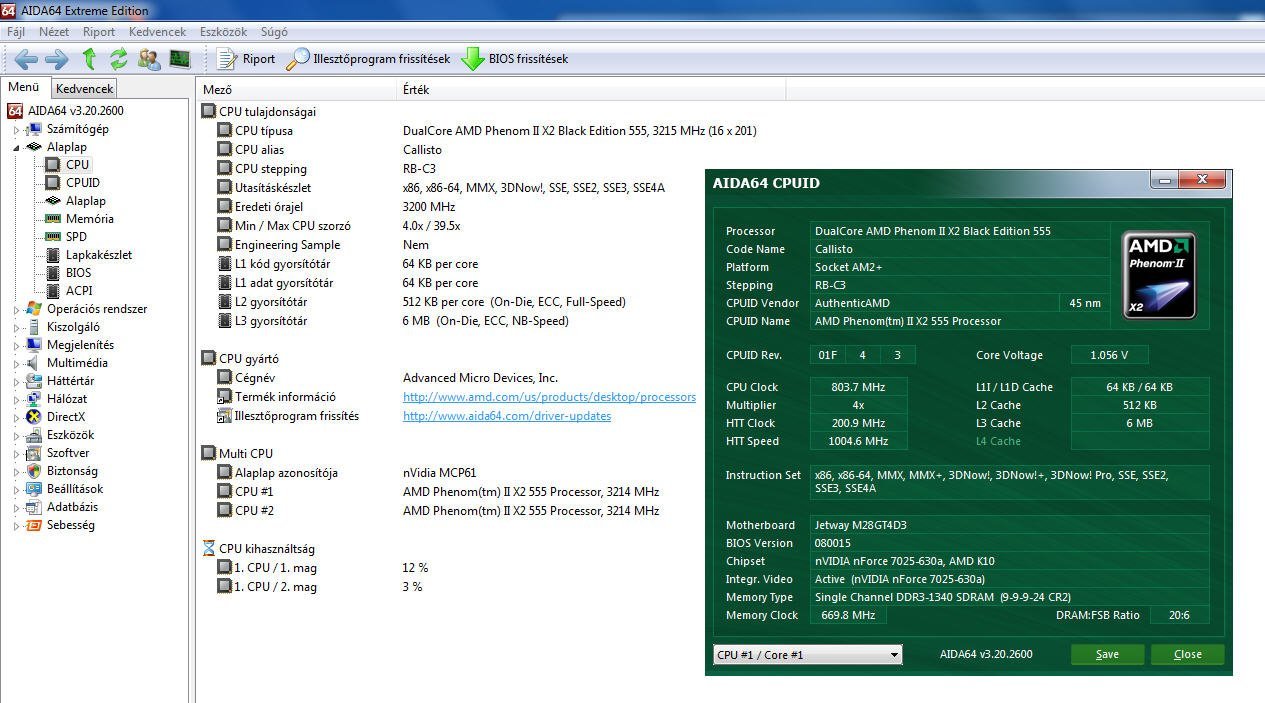Collapse the Alaplap tree node

click(16, 148)
